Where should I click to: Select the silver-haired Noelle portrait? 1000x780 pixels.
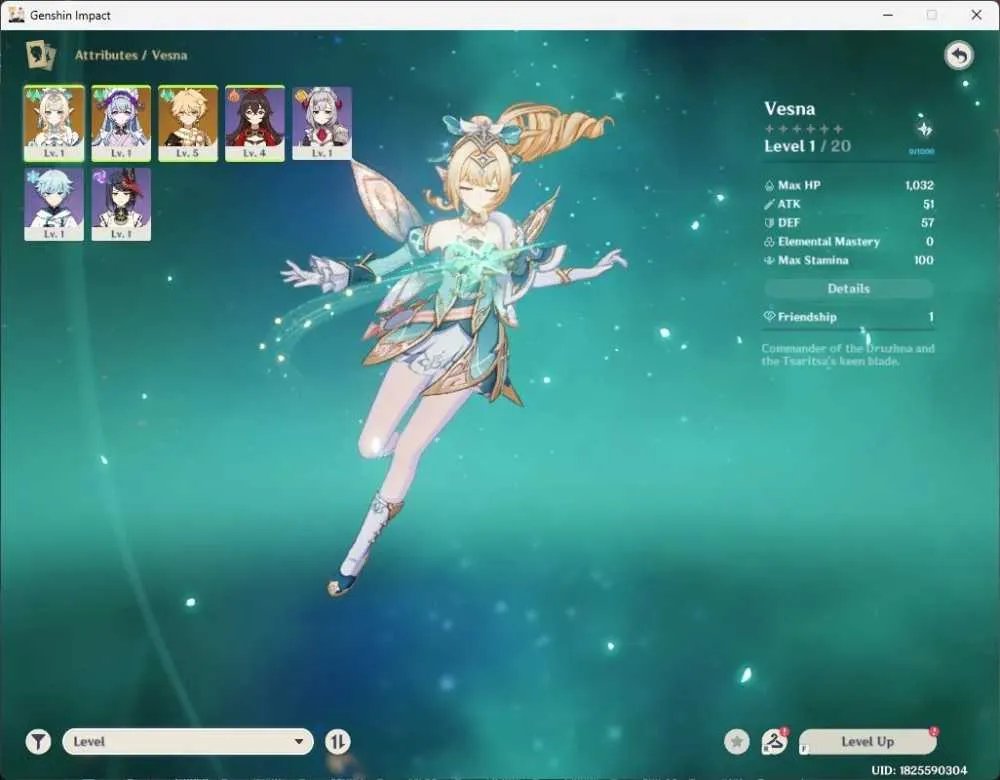[322, 123]
